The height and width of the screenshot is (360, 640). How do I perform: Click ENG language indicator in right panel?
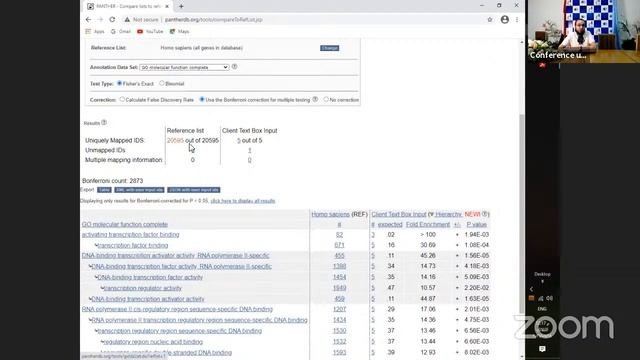[x=542, y=309]
